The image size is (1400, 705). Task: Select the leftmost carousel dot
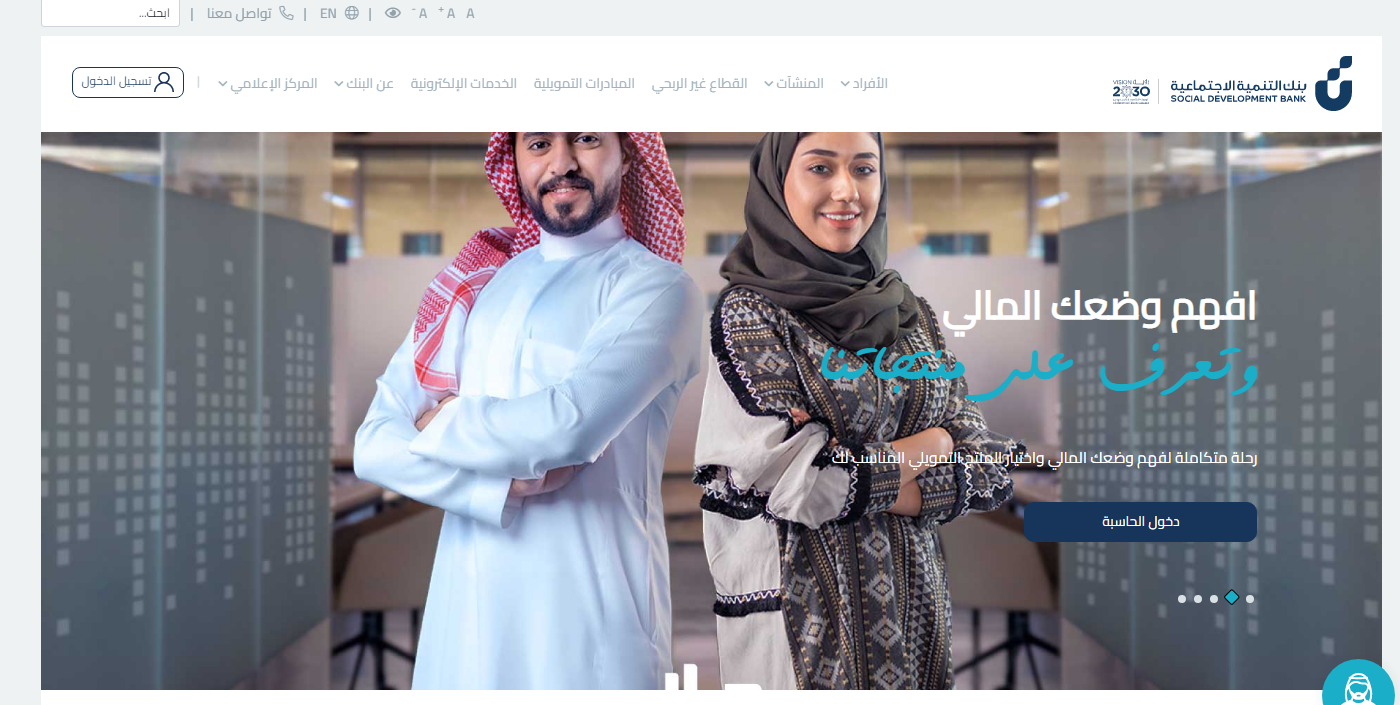pos(1182,599)
